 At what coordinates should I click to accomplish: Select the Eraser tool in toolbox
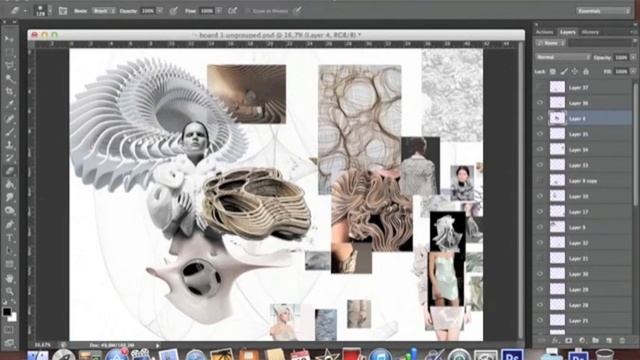coord(9,171)
